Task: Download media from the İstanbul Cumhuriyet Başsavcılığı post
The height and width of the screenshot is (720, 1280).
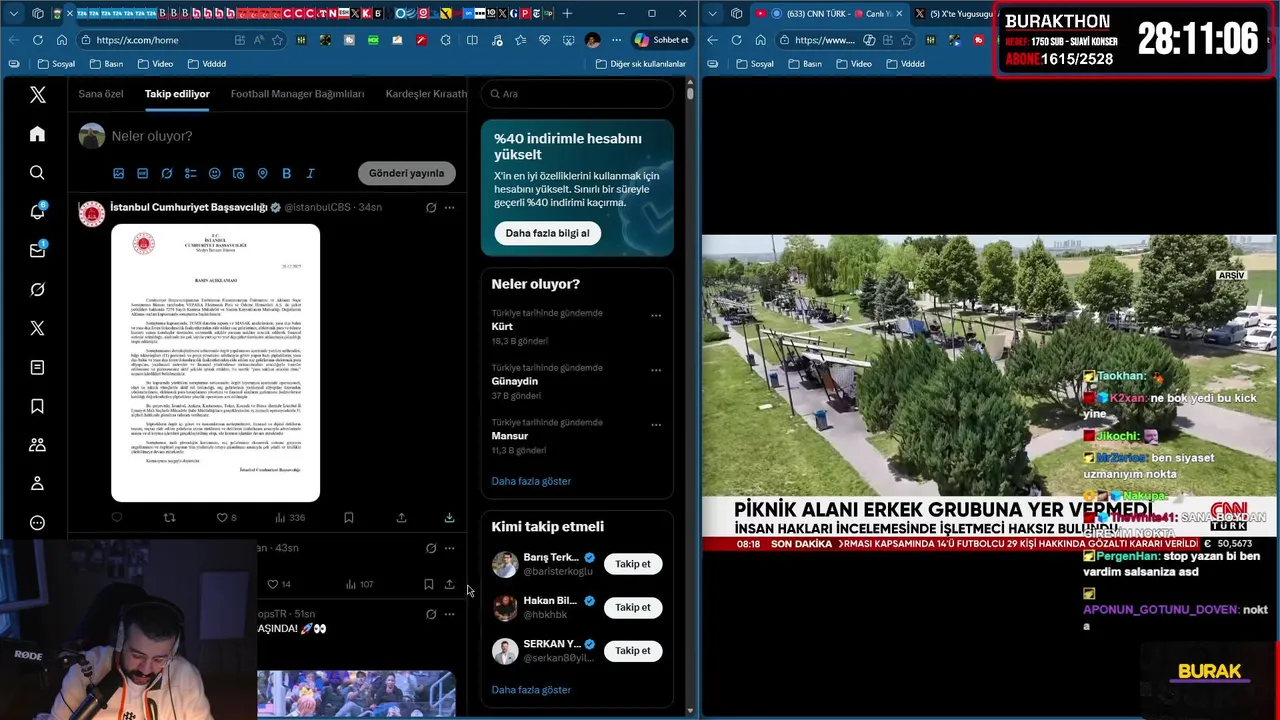Action: (449, 518)
